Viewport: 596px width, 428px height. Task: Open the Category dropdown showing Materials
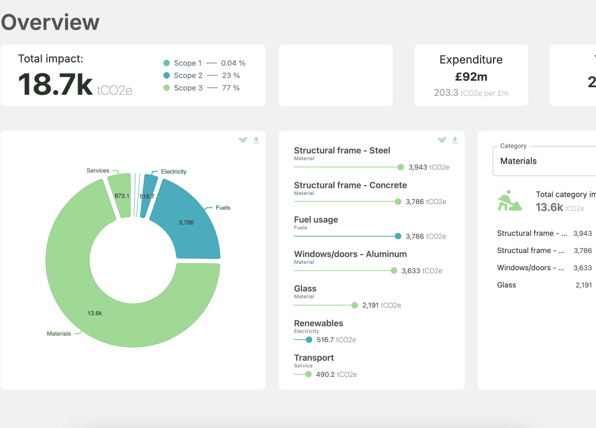tap(544, 161)
